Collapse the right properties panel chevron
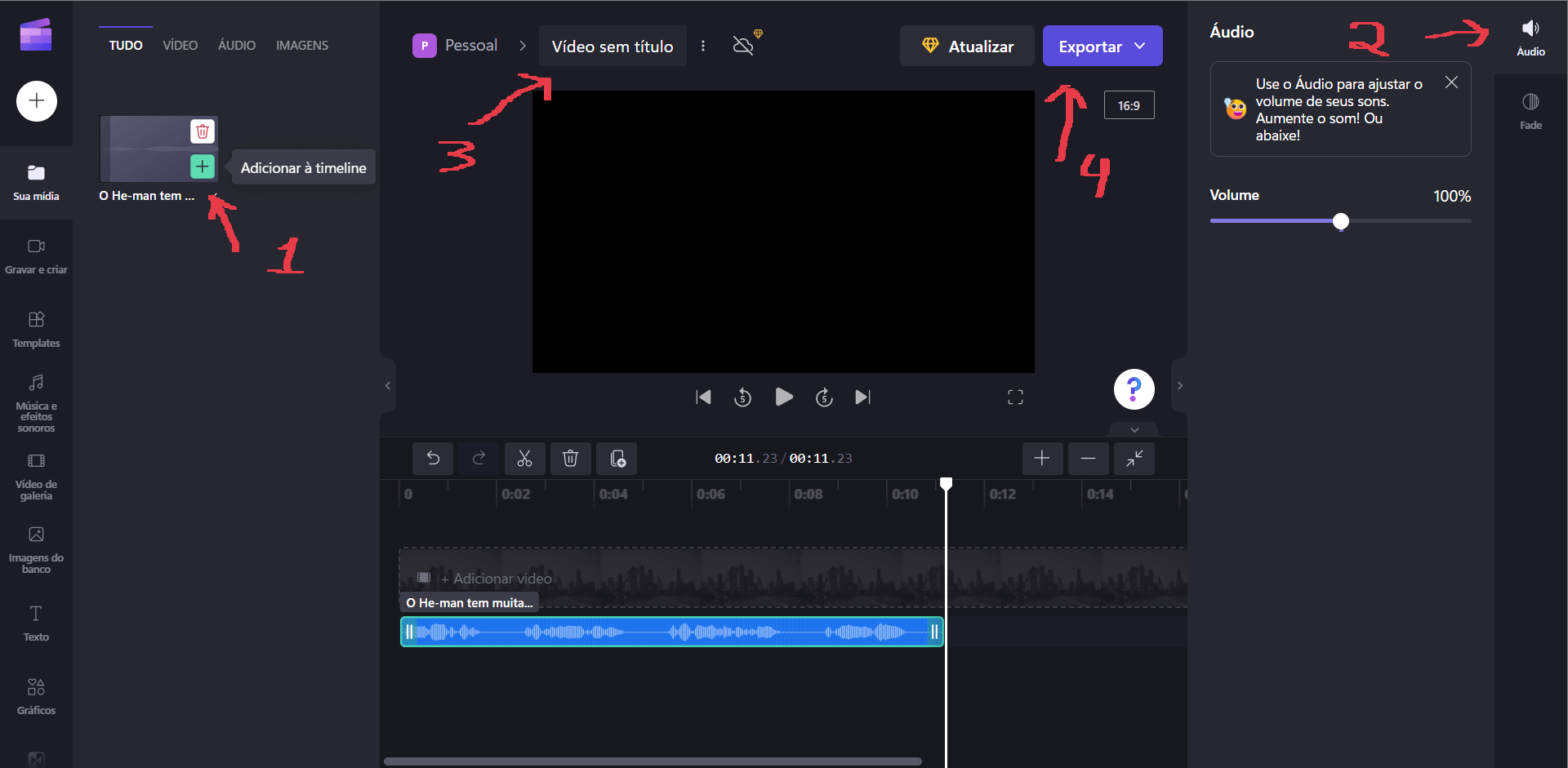1568x768 pixels. [x=1179, y=386]
